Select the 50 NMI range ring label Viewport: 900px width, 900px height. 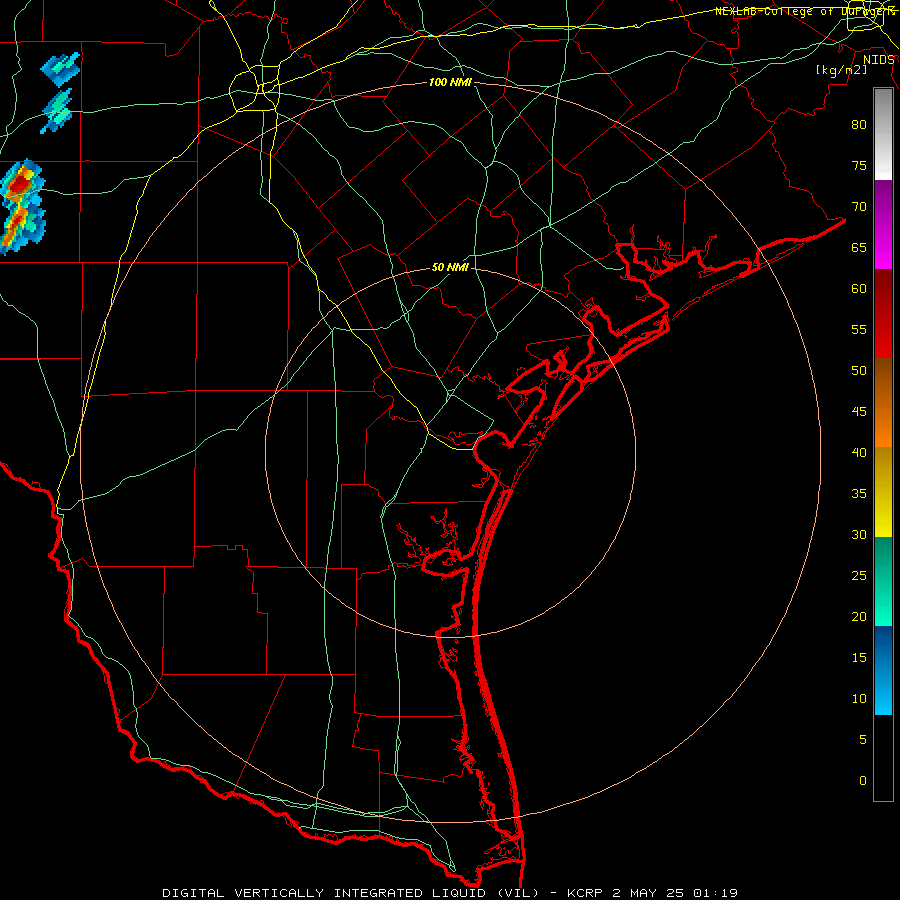pyautogui.click(x=450, y=267)
